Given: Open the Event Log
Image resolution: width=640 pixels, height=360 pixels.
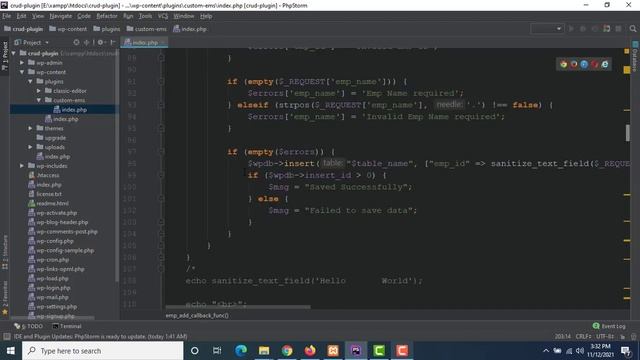Looking at the screenshot, I should (x=609, y=326).
